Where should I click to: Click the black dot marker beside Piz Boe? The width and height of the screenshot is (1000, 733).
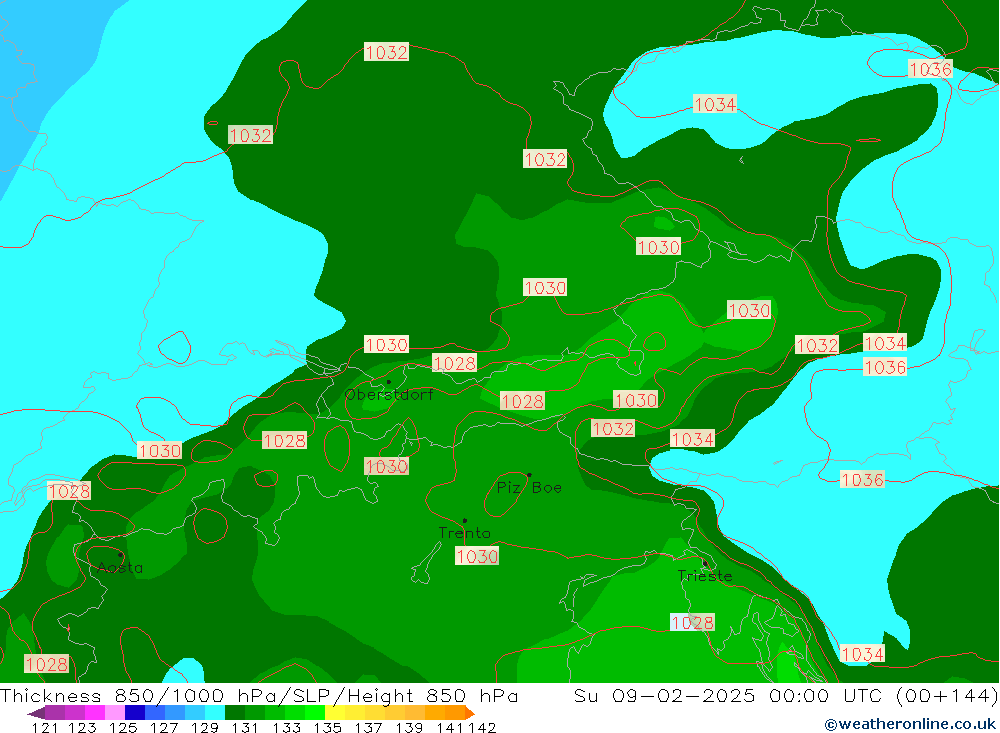tap(529, 475)
